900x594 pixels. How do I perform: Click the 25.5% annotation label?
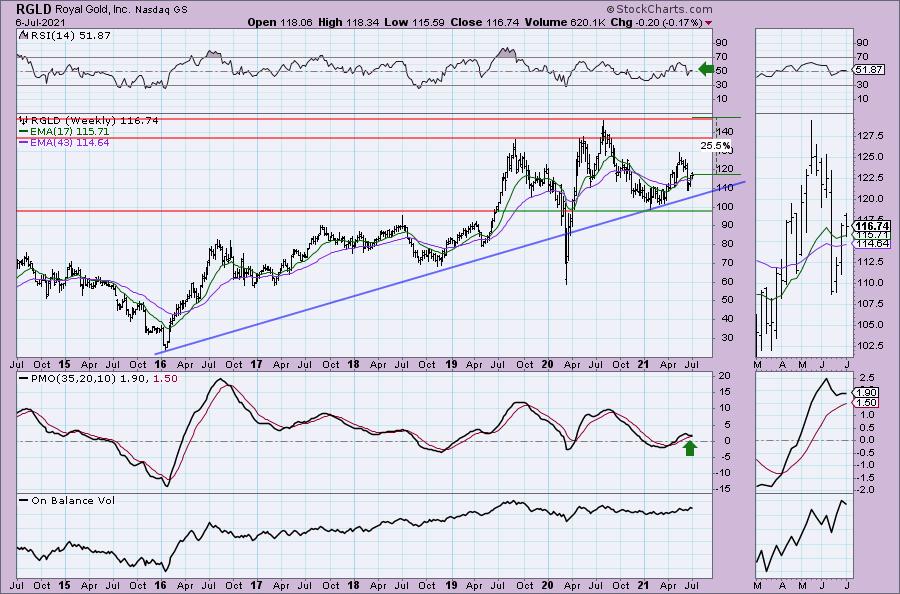(715, 146)
